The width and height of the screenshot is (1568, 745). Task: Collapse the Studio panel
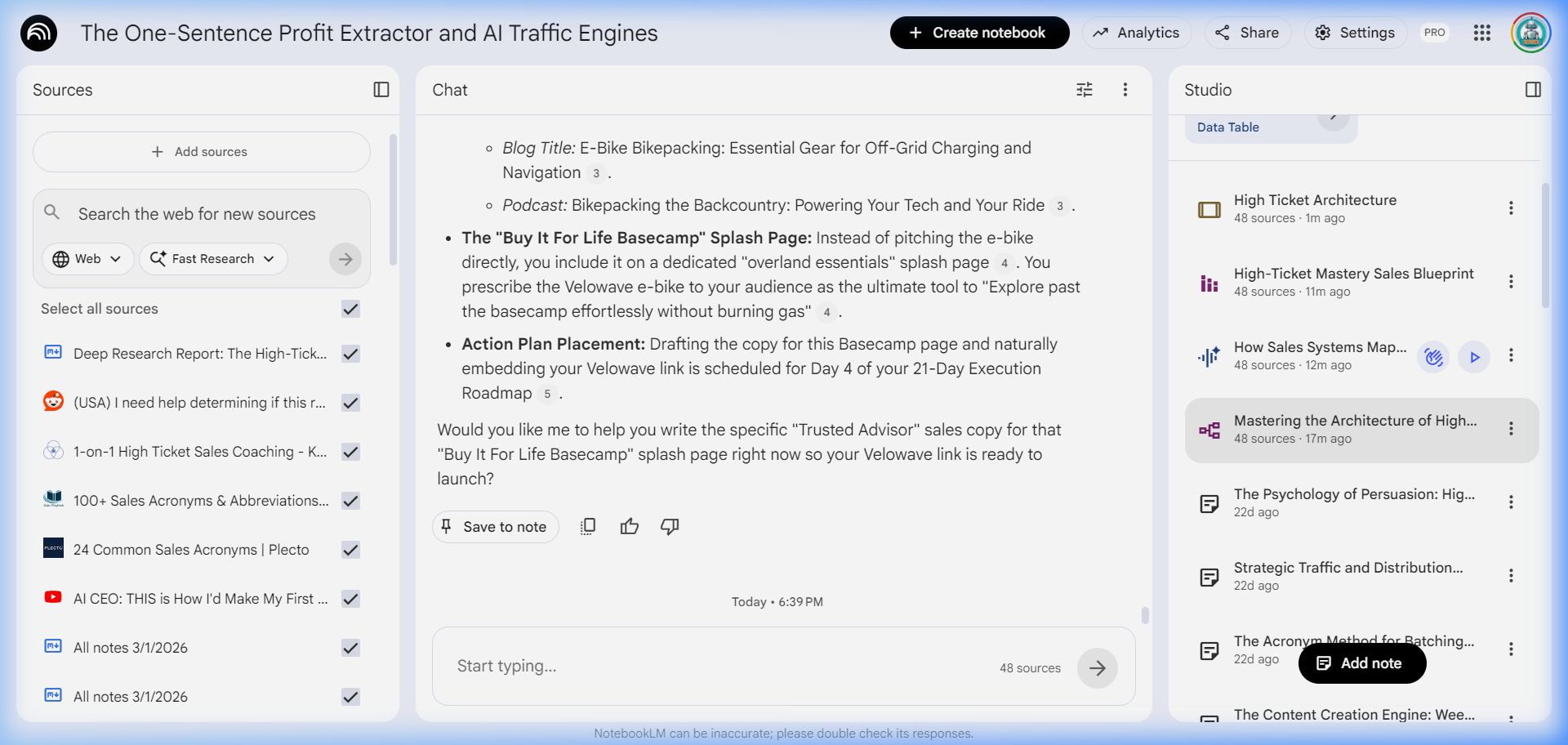point(1533,90)
